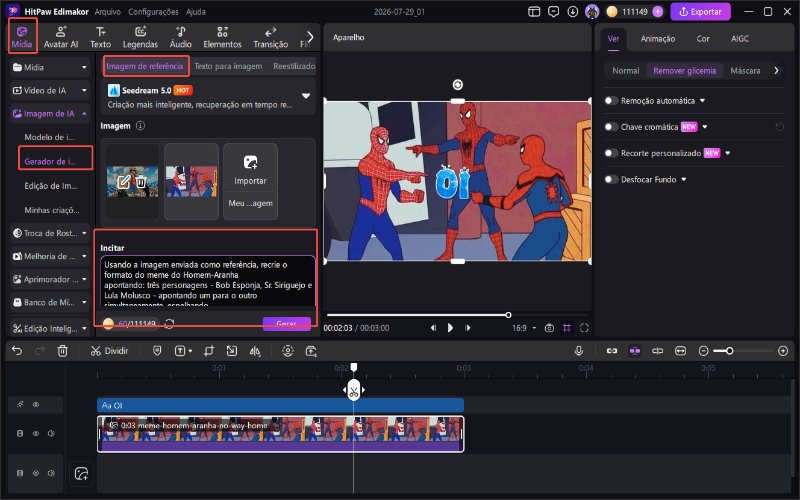This screenshot has height=500, width=800.
Task: Take a snapshot with the camera icon
Action: click(x=549, y=328)
